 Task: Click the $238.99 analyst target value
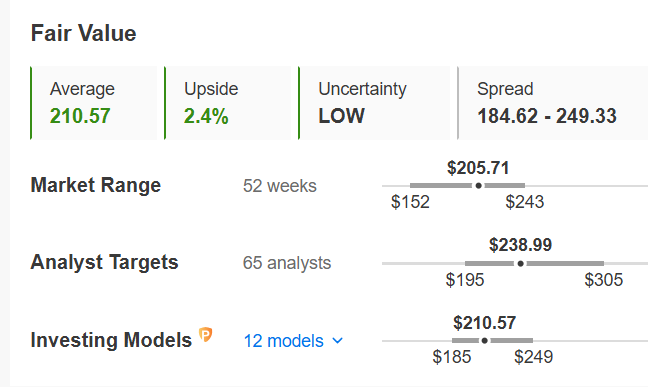click(x=520, y=245)
